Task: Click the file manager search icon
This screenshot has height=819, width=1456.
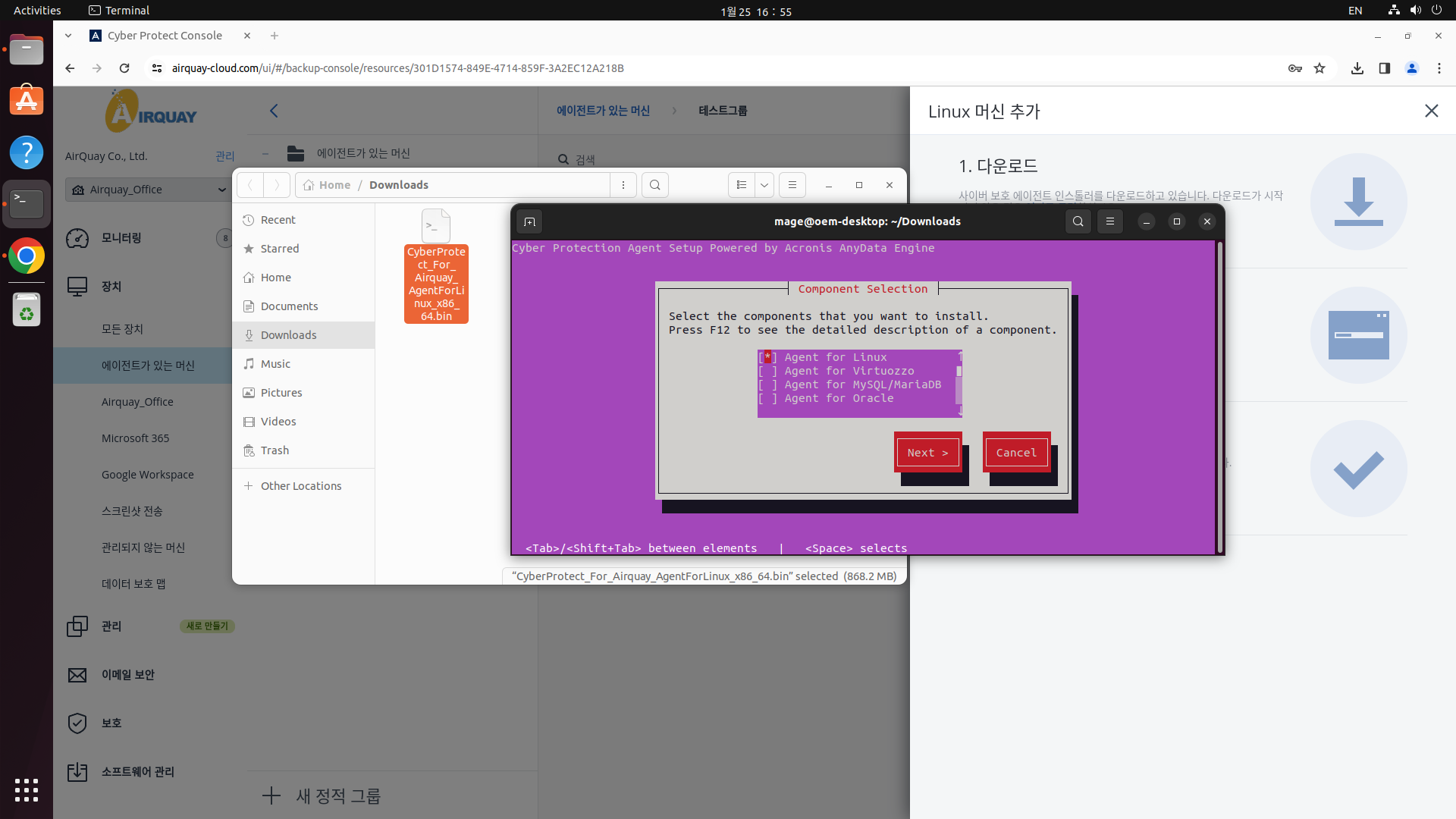Action: coord(654,185)
